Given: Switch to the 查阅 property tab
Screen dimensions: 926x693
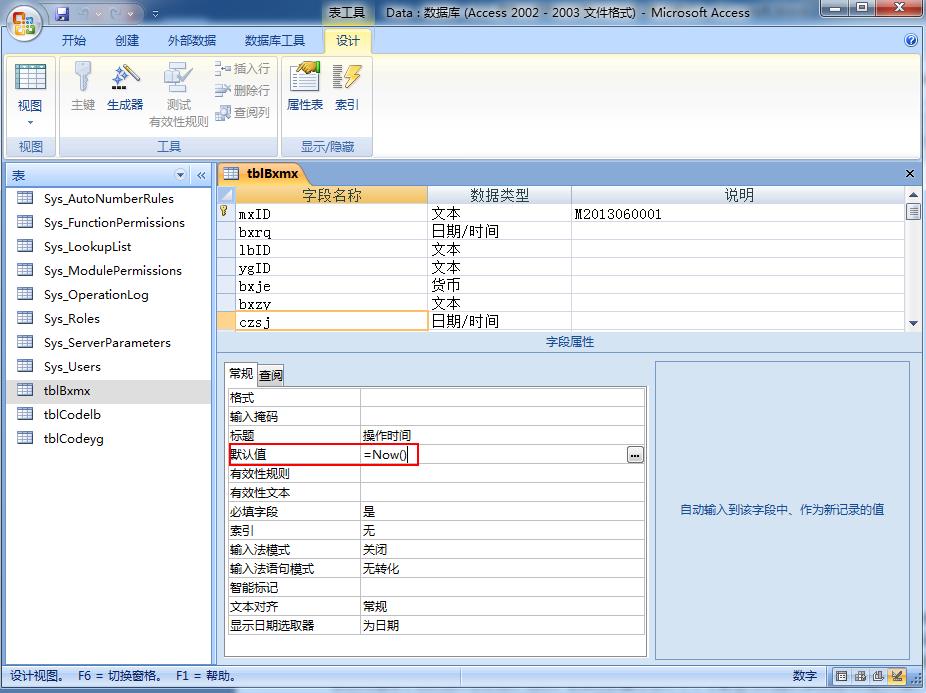Looking at the screenshot, I should [271, 375].
